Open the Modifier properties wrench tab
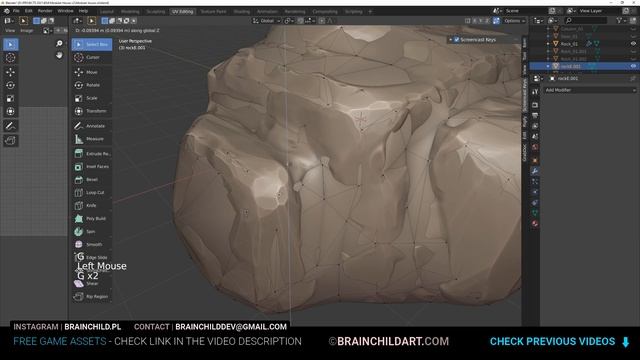The height and width of the screenshot is (360, 640). 535,171
